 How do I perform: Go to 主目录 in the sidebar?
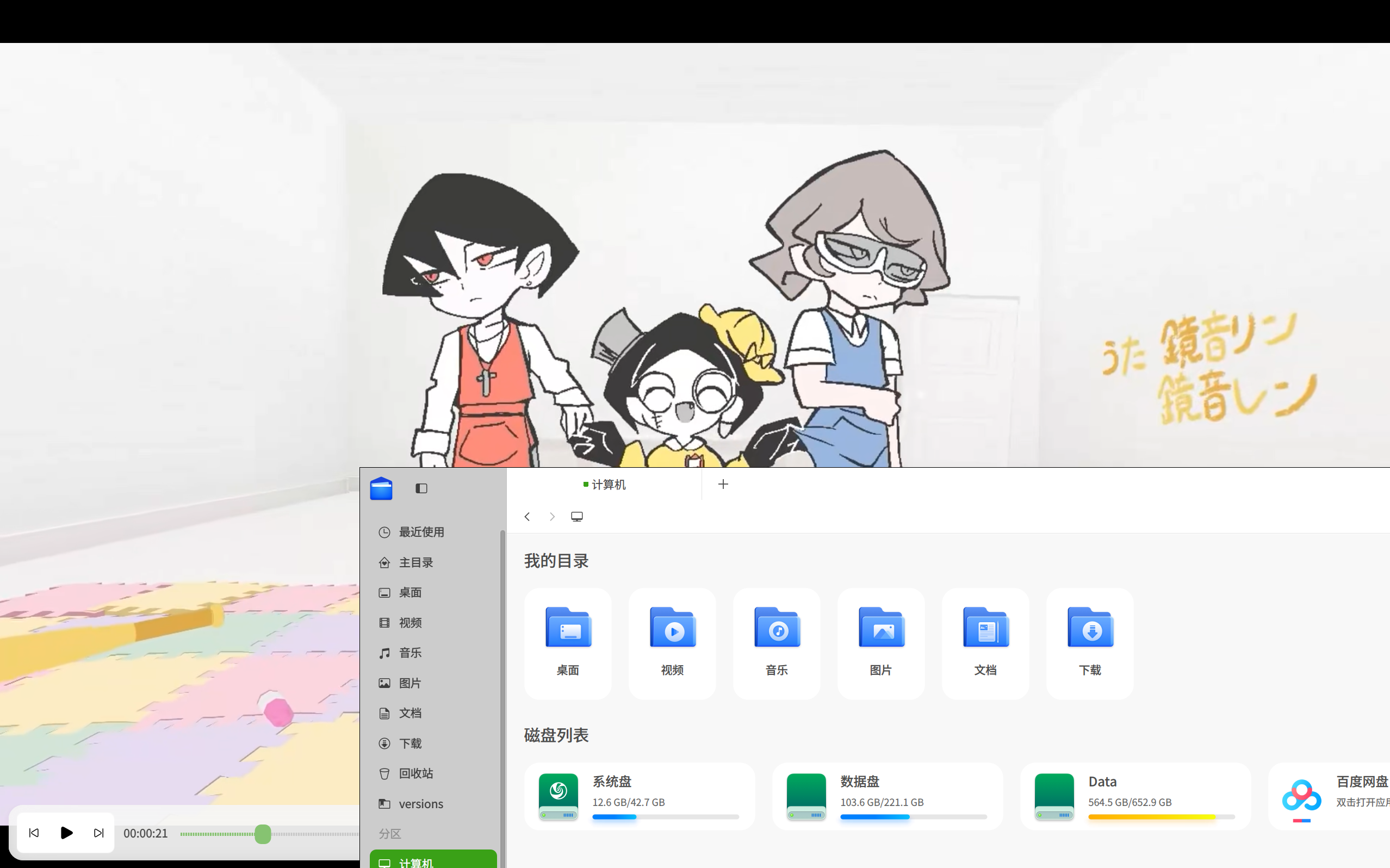[x=433, y=562]
